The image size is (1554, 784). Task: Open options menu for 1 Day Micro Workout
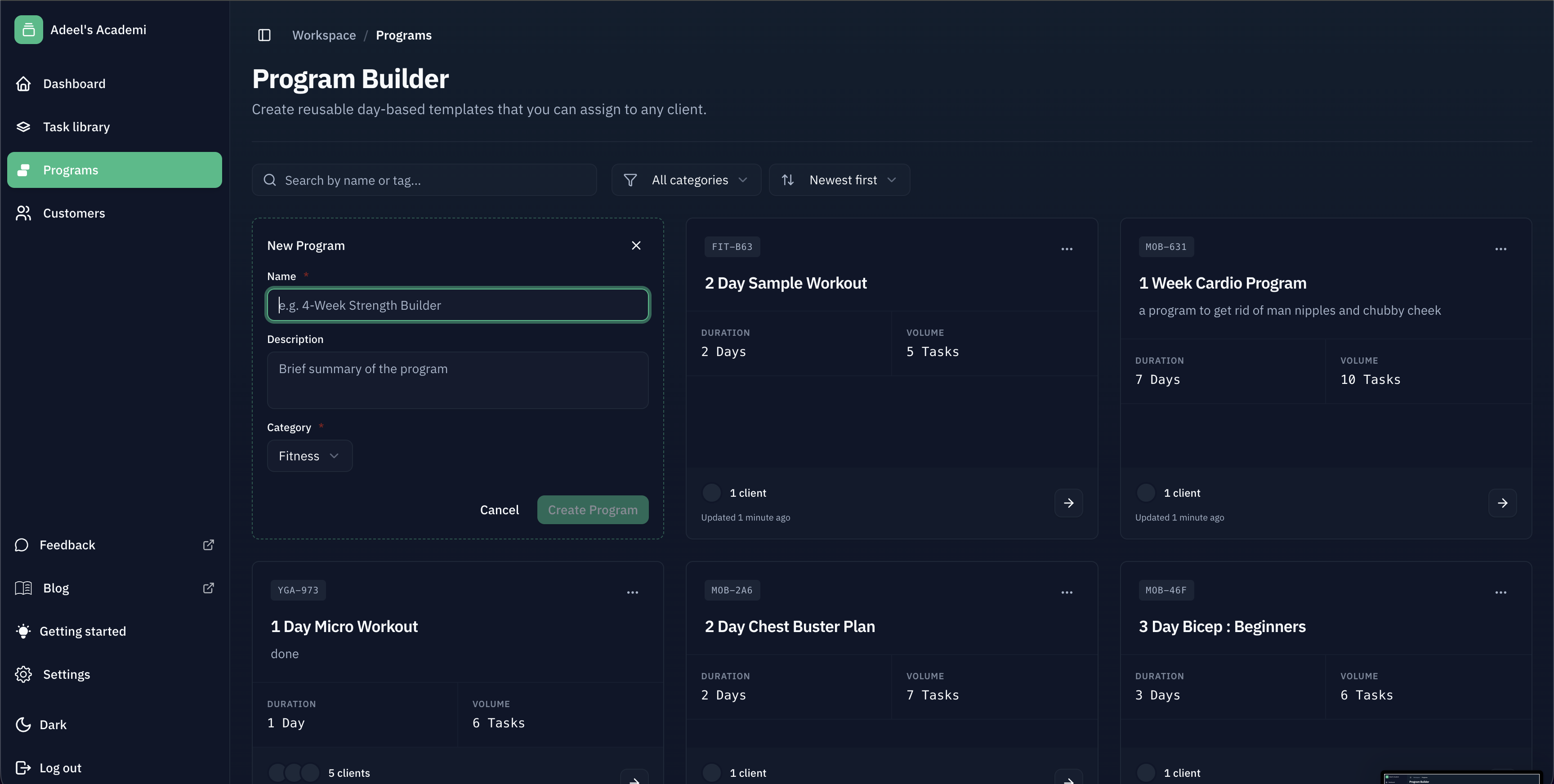click(x=632, y=592)
